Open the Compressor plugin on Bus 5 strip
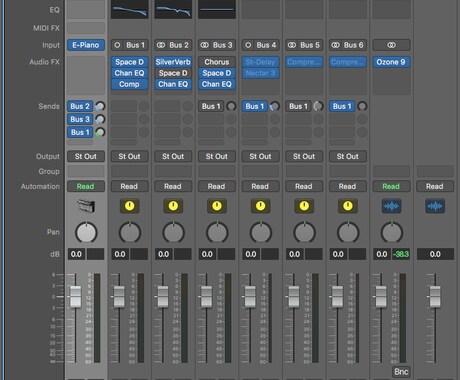Viewport: 460px width, 380px height. click(x=304, y=62)
